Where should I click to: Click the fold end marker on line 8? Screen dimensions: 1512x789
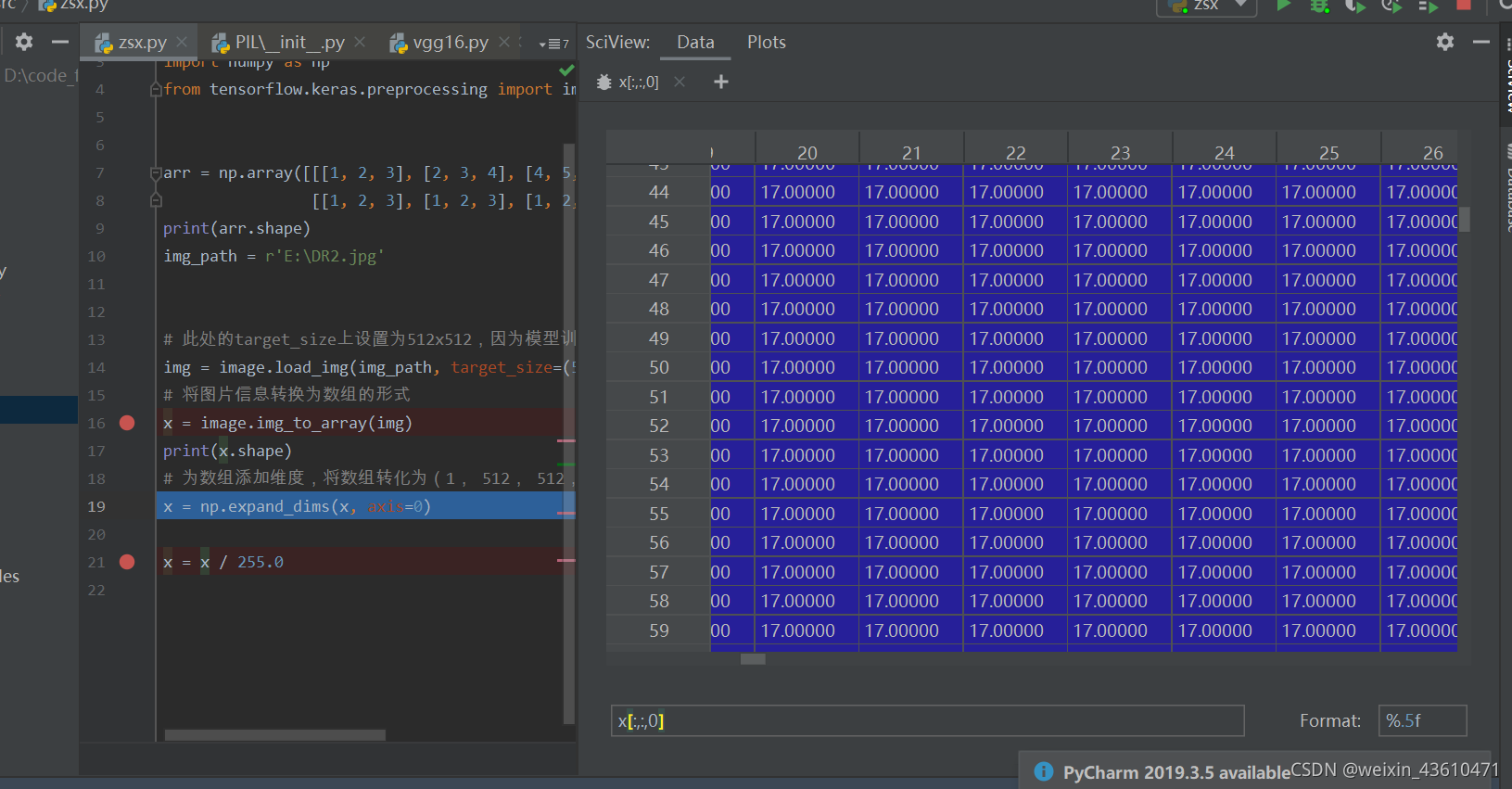click(156, 200)
